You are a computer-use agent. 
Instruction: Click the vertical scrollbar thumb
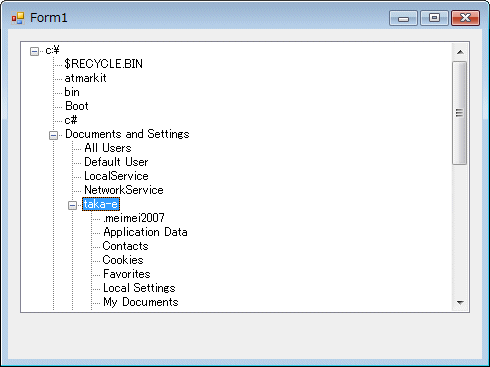(x=460, y=113)
